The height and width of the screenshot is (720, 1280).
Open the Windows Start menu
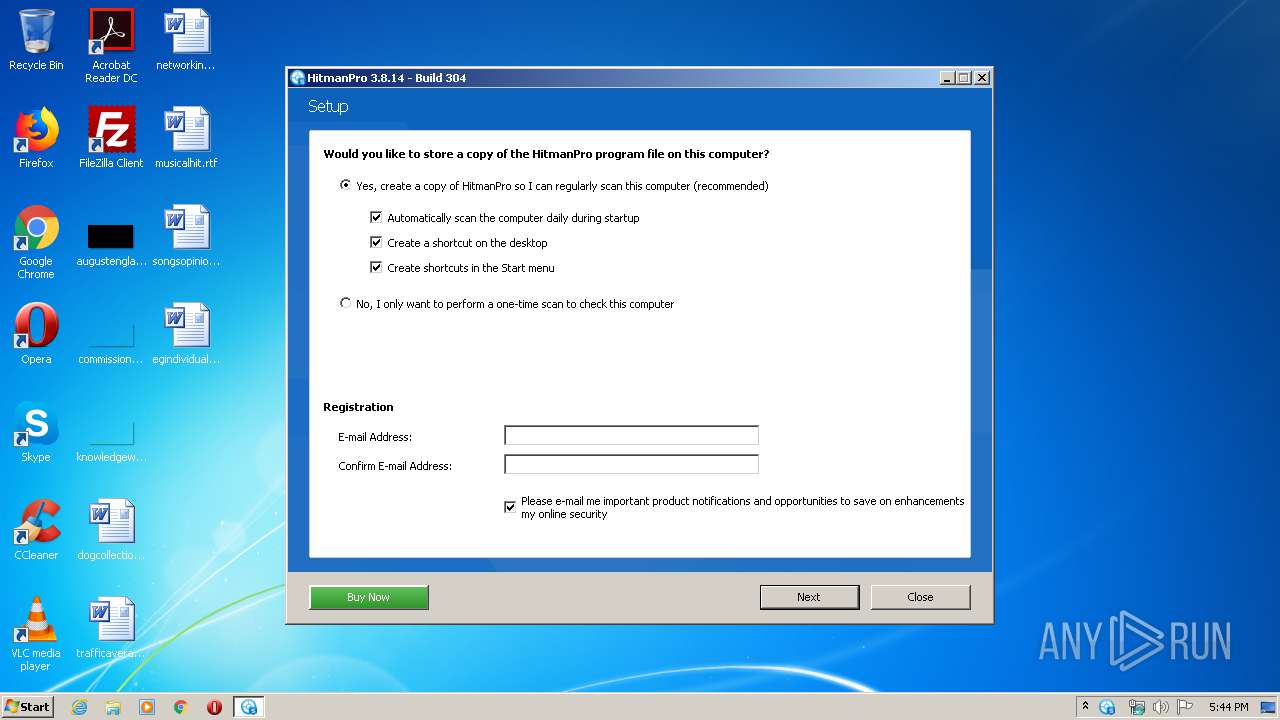[28, 707]
